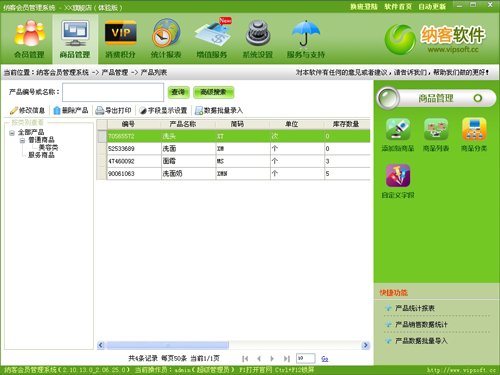This screenshot has height=375, width=500.
Task: Click the 软件首页 menu item
Action: 398,7
